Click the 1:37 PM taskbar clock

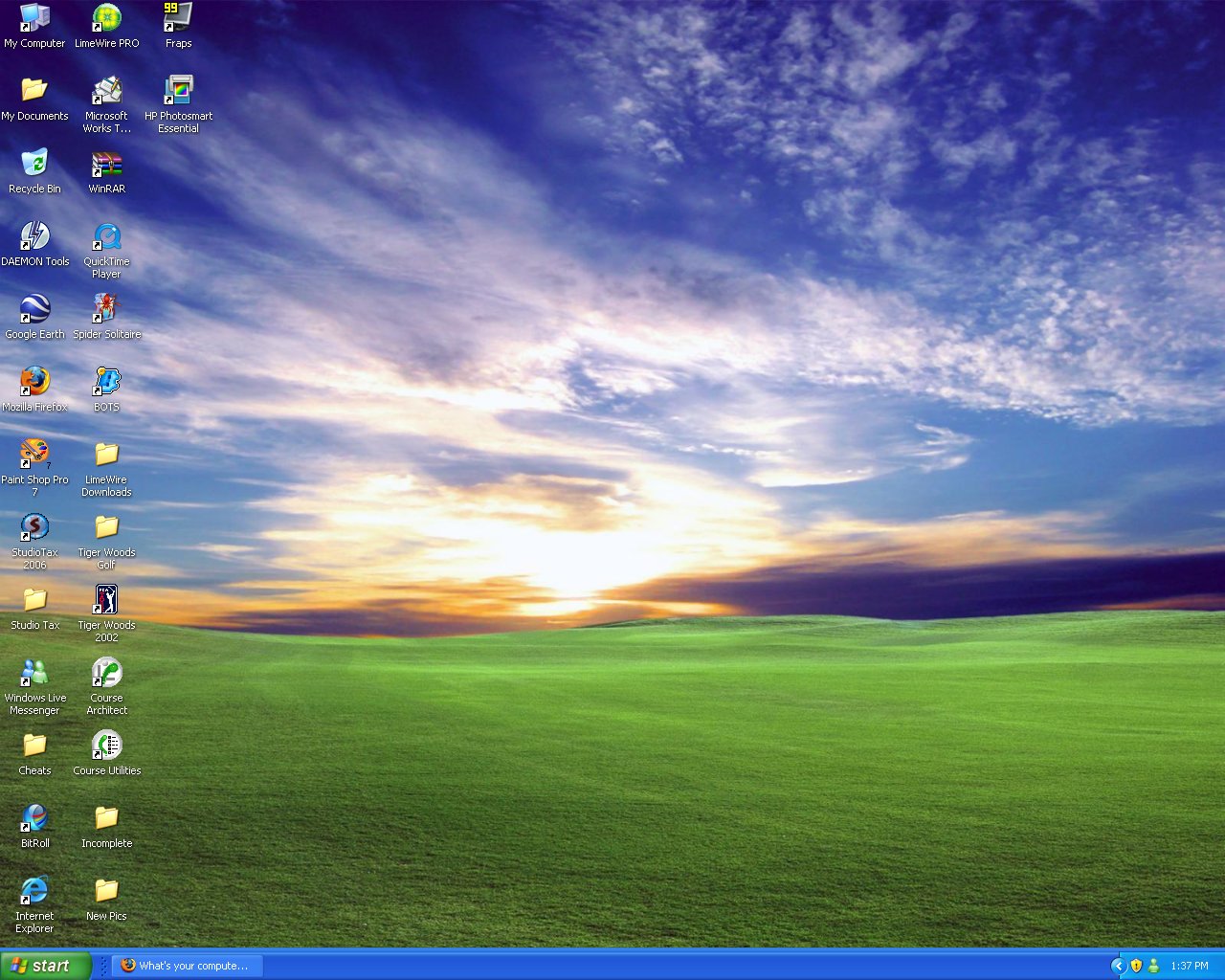(1190, 966)
